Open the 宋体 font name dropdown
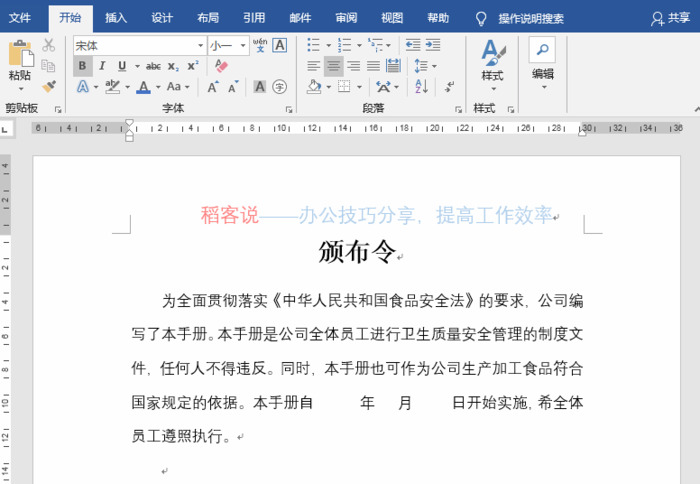 click(200, 45)
